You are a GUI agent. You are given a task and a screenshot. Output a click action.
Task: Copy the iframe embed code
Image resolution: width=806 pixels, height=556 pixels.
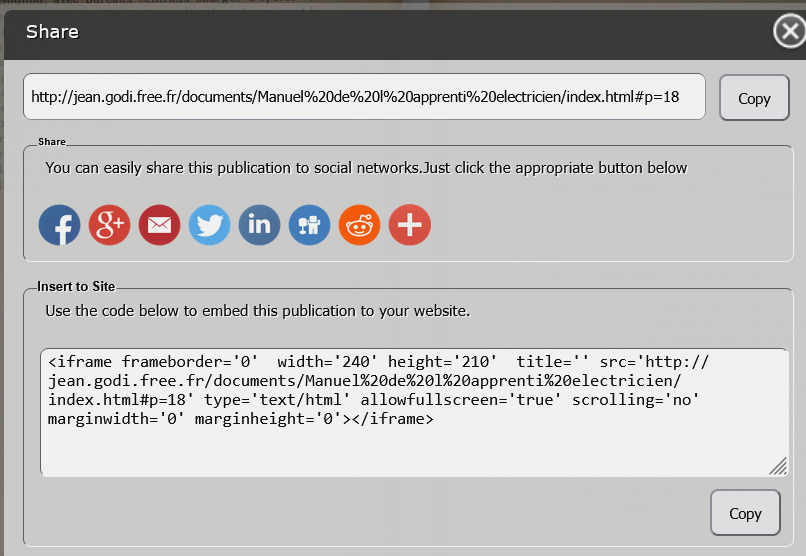tap(745, 513)
